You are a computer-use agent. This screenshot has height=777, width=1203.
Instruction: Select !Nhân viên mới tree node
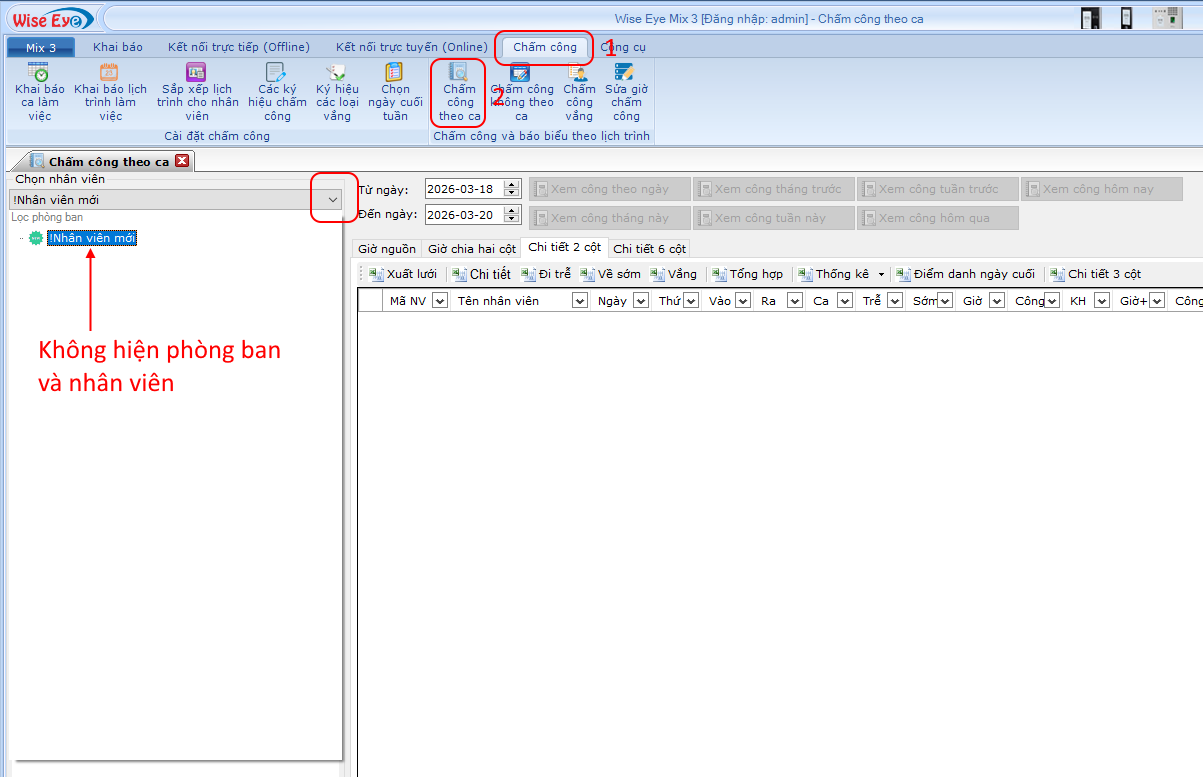pyautogui.click(x=91, y=238)
